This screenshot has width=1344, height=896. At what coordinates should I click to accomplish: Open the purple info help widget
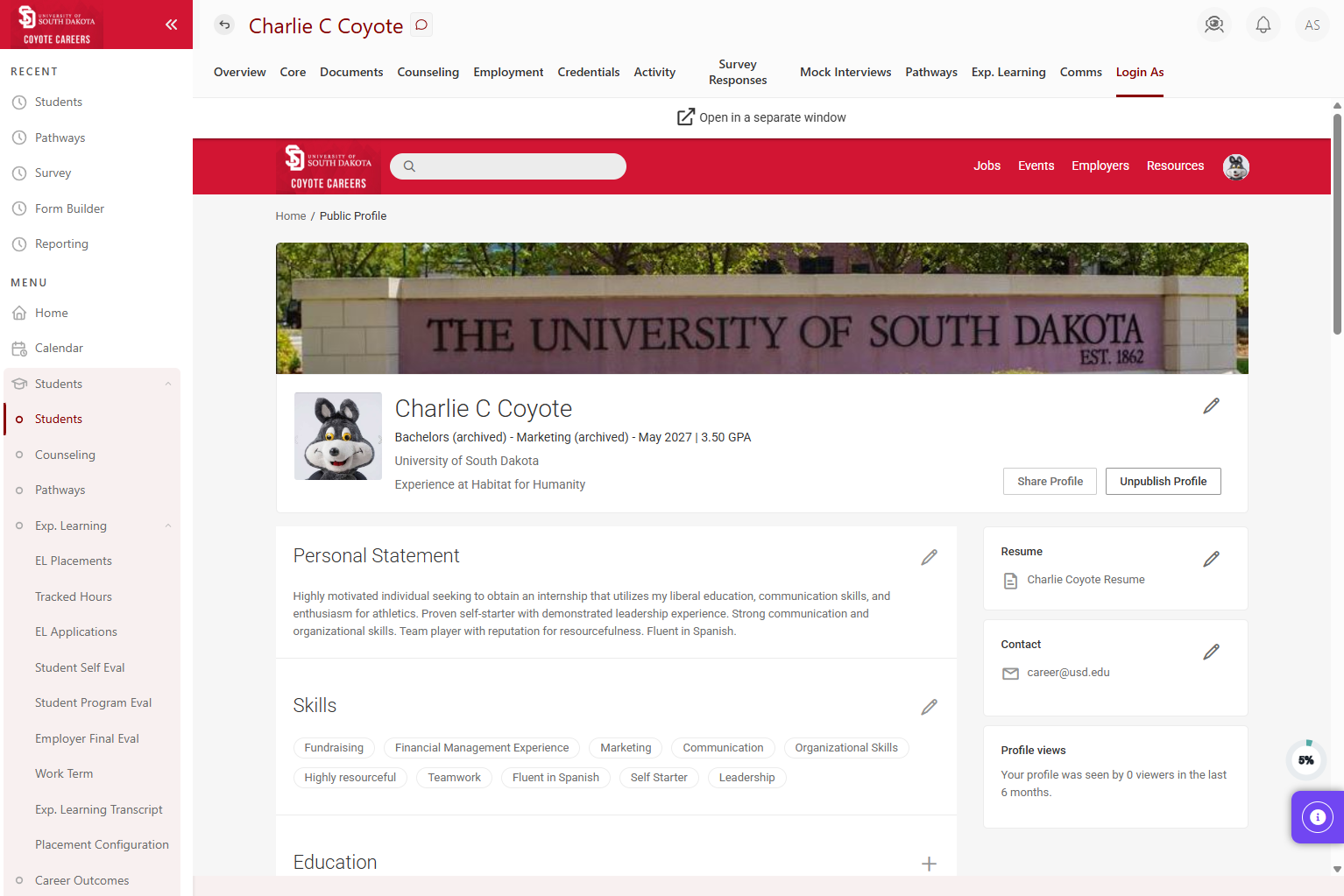coord(1317,817)
